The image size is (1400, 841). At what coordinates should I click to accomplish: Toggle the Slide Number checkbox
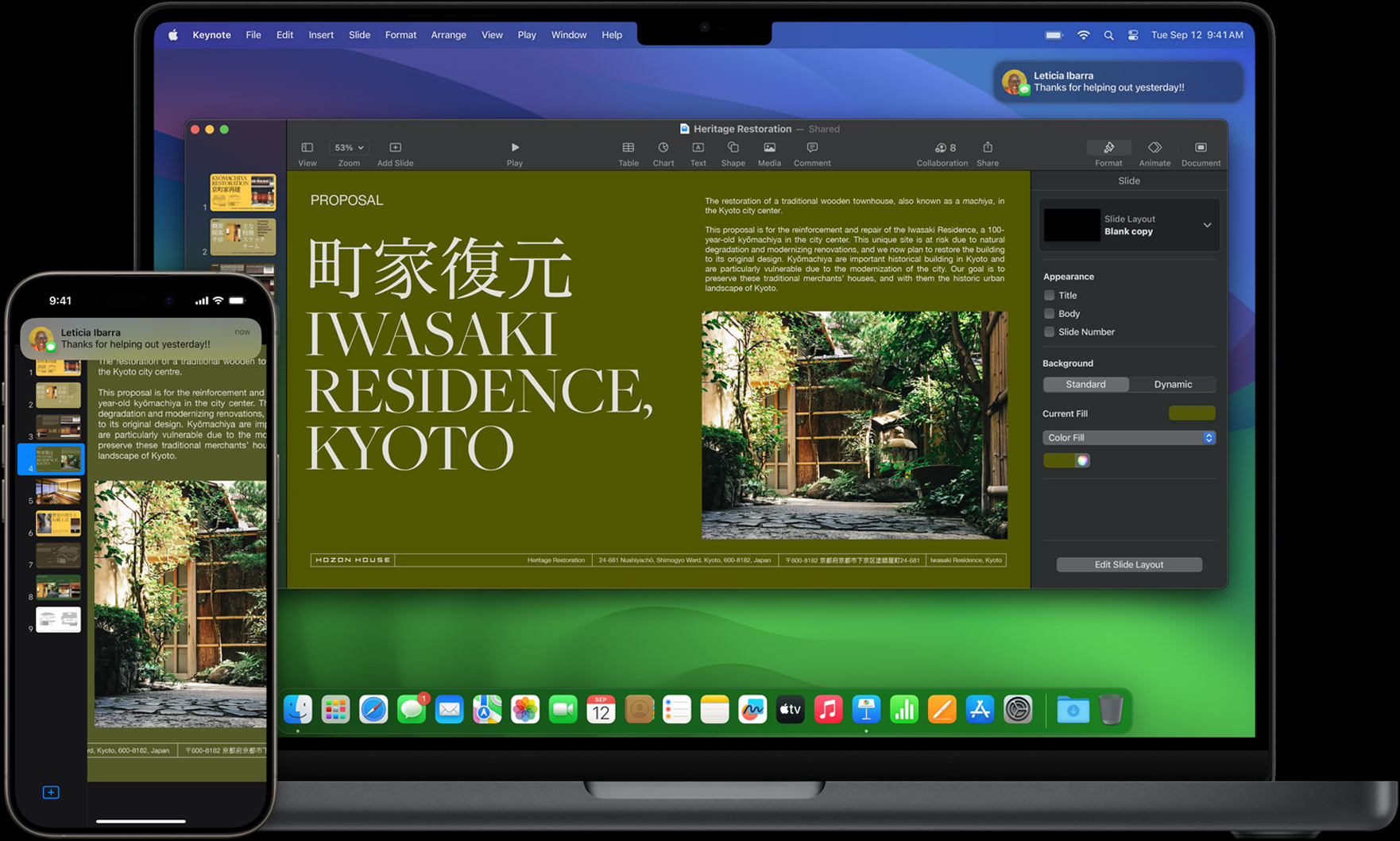(x=1049, y=331)
